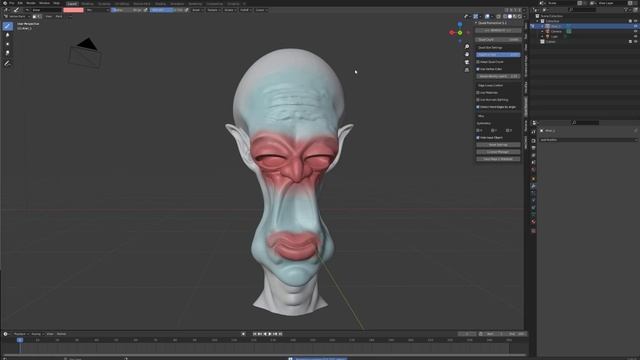This screenshot has width=640, height=360.
Task: Toggle Hide Input Object checkbox
Action: point(478,138)
